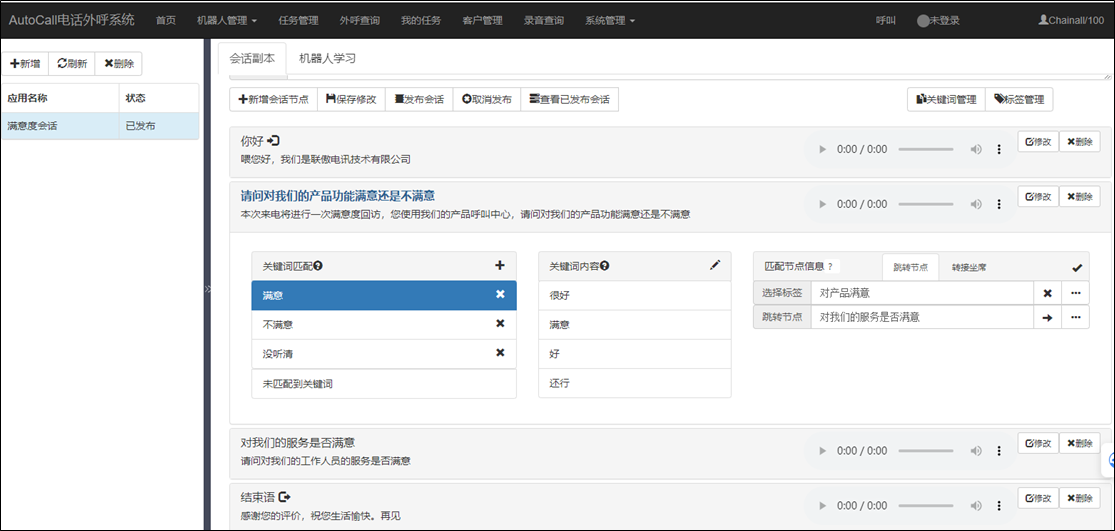
Task: Click the volume slider of 你好 audio player
Action: (928, 149)
